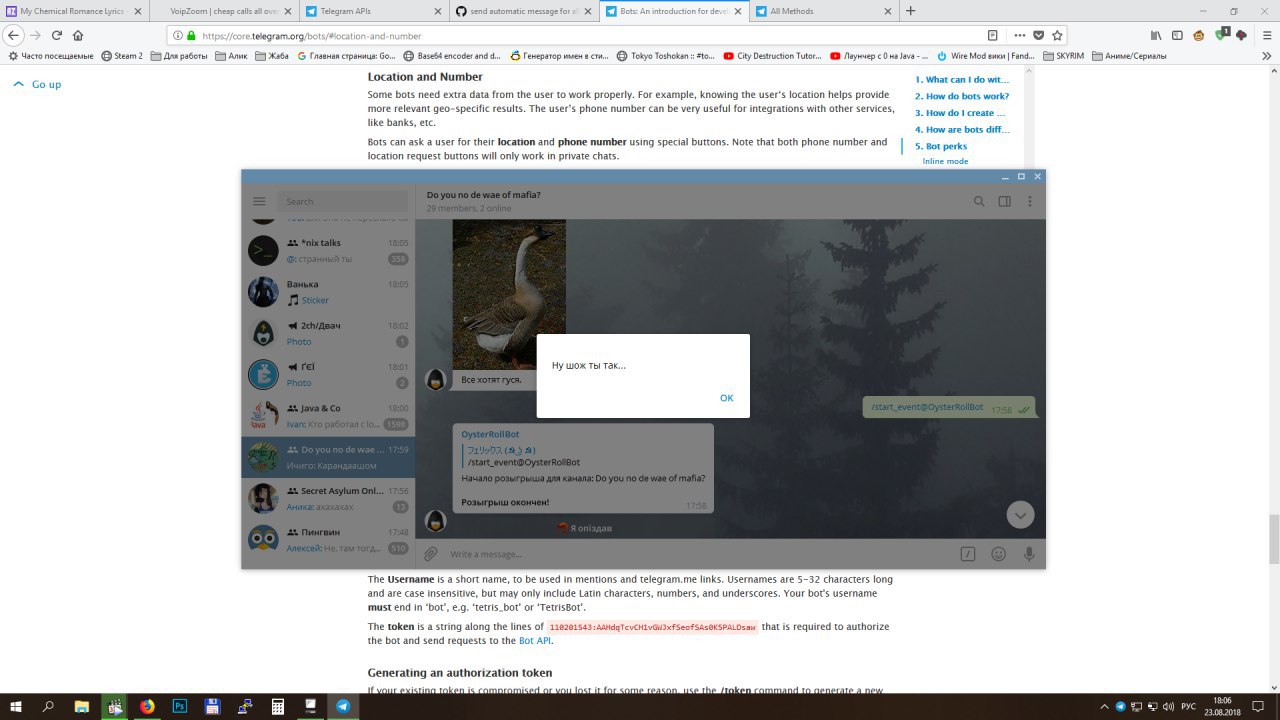Open Windows taskbar search
Screen dimensions: 1280x720
click(48, 706)
